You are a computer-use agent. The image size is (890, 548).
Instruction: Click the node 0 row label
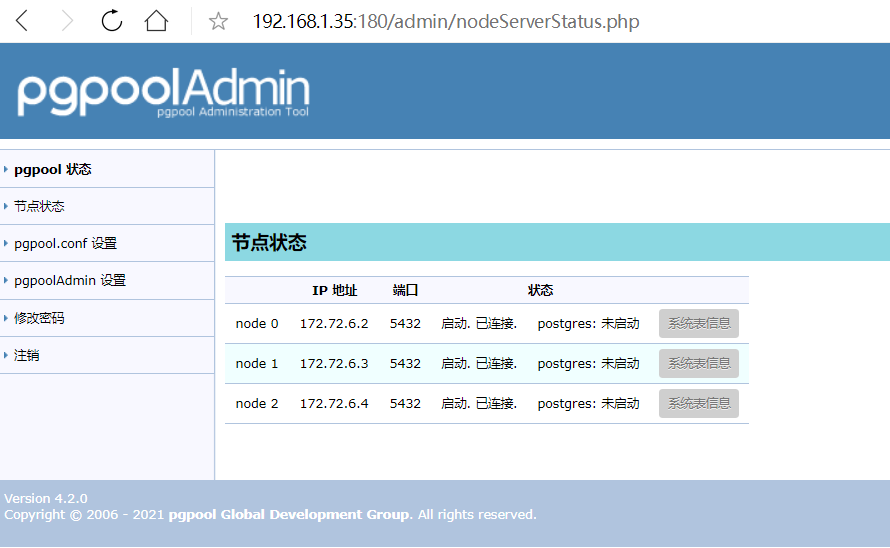point(257,324)
